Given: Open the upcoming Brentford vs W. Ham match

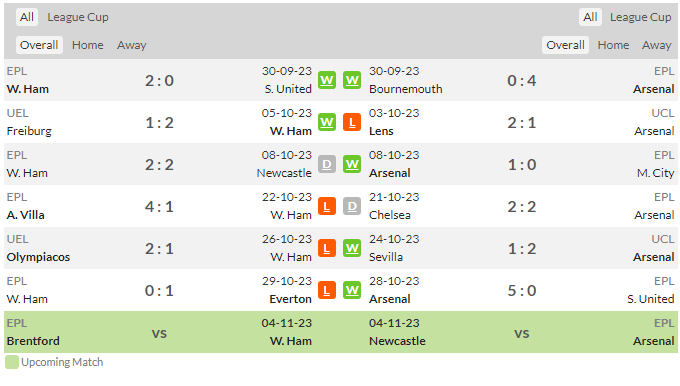Looking at the screenshot, I should coord(159,332).
